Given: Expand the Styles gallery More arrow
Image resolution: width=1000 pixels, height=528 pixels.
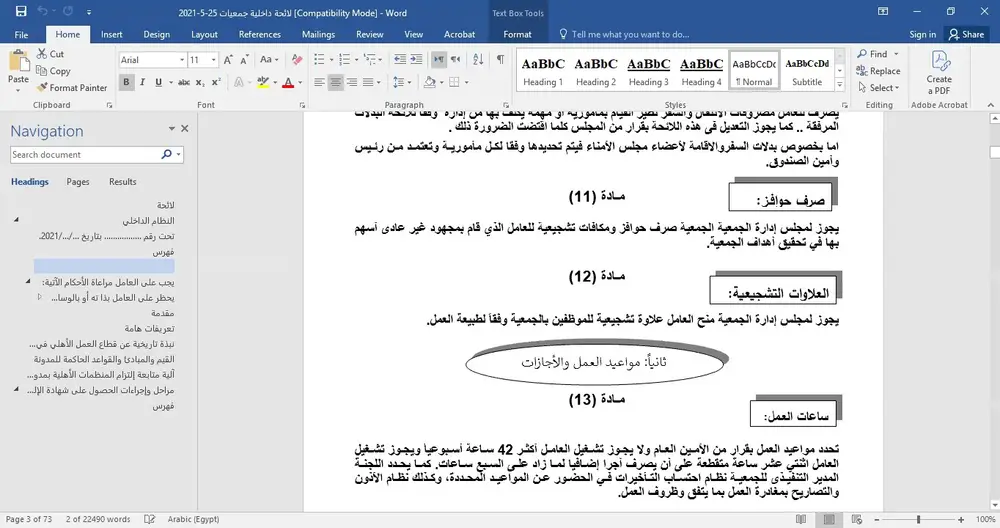Looking at the screenshot, I should pyautogui.click(x=840, y=84).
